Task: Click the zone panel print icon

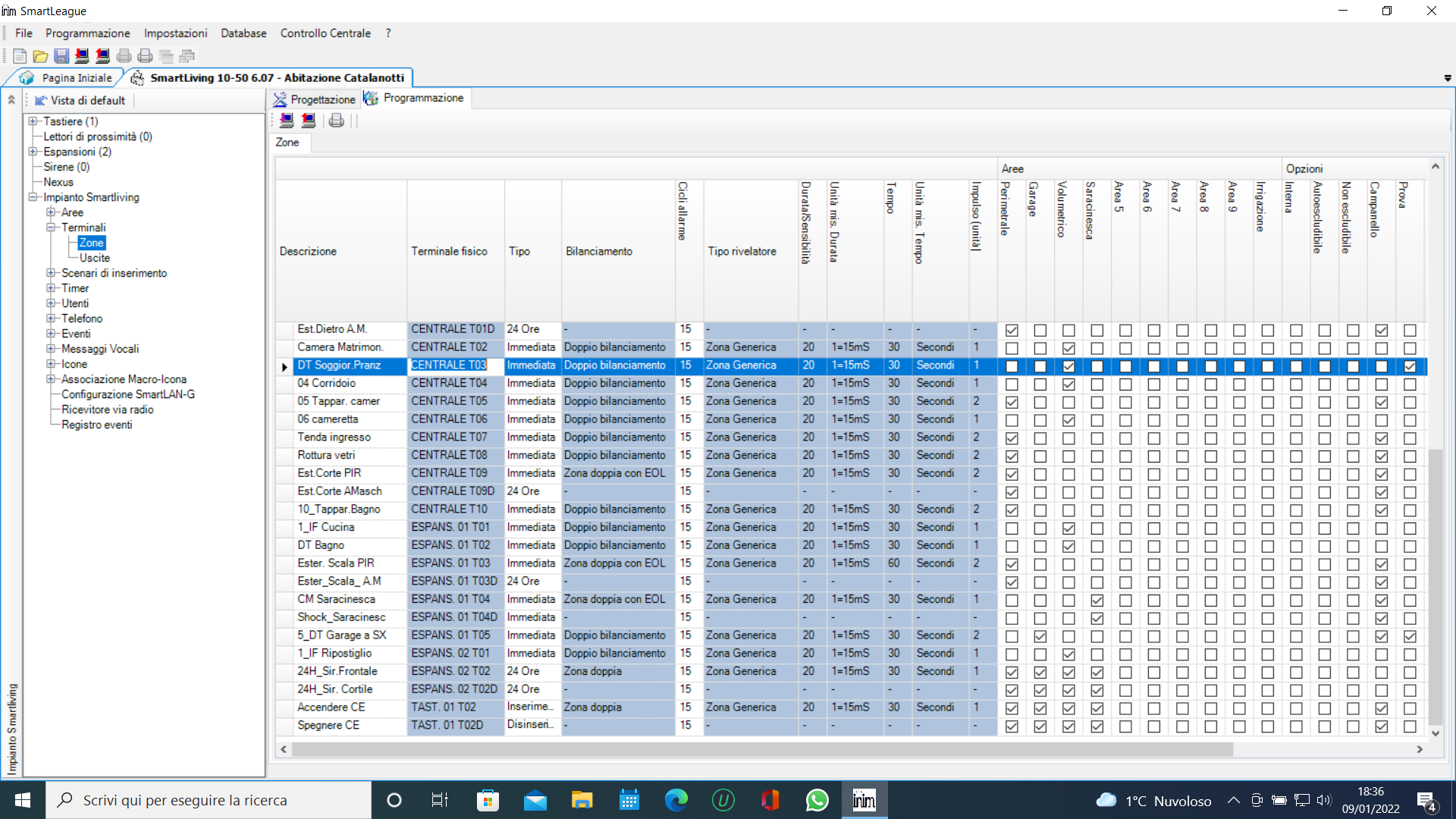Action: [336, 121]
